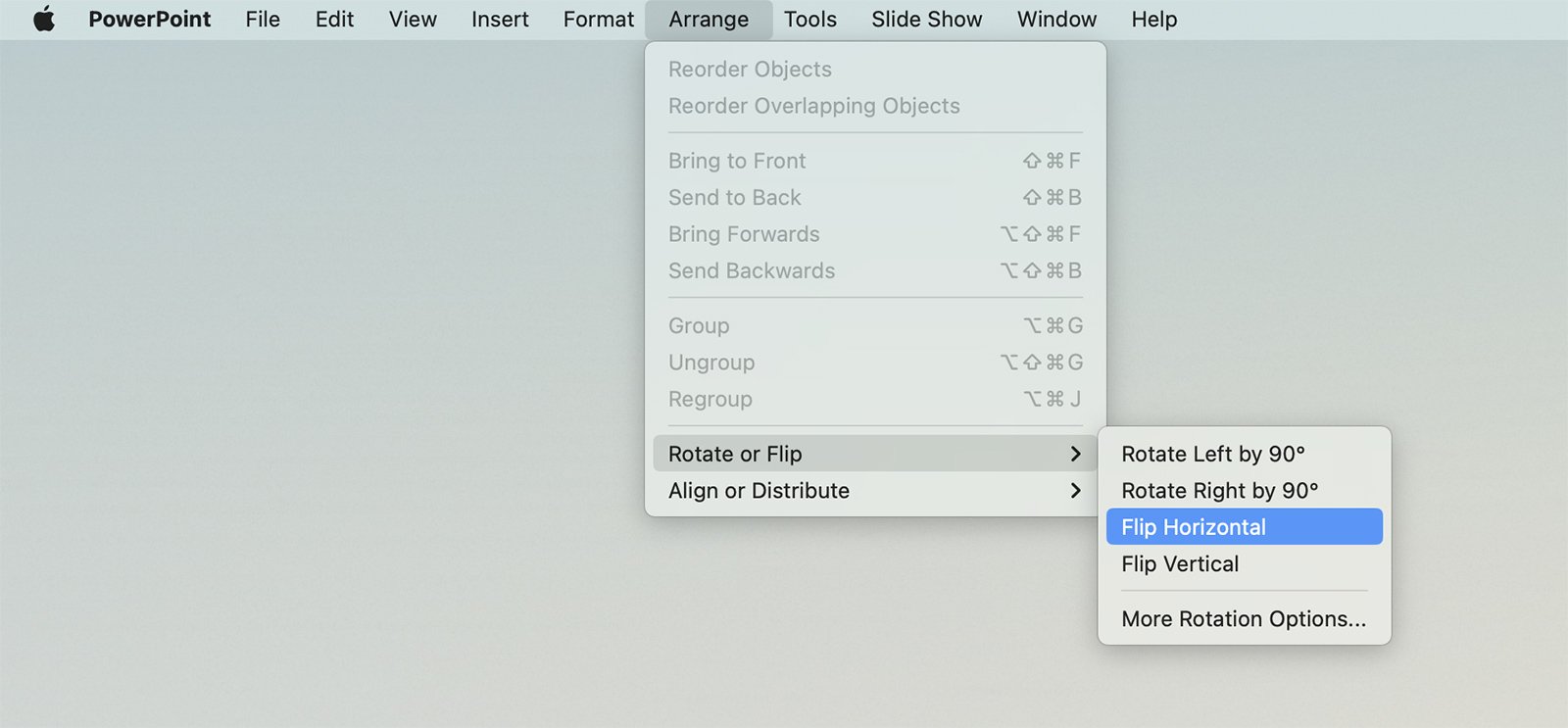Open the Apple menu
This screenshot has width=1568, height=728.
click(x=44, y=20)
